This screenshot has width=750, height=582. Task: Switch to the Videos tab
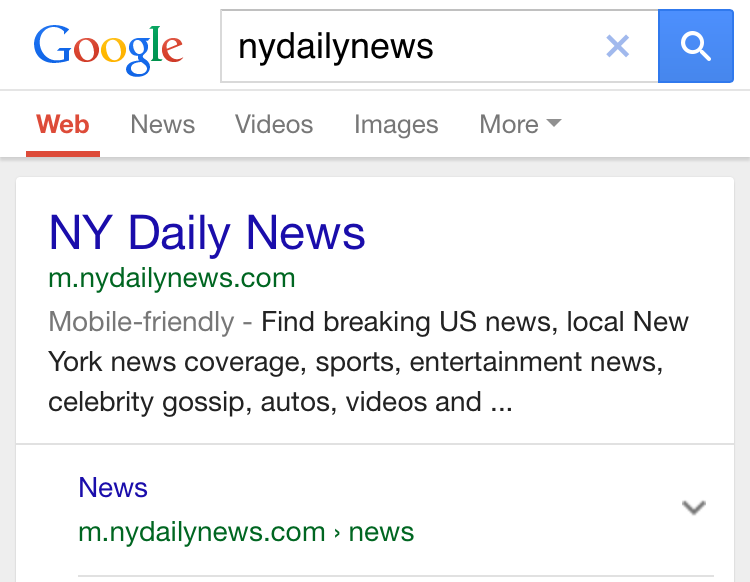point(274,124)
